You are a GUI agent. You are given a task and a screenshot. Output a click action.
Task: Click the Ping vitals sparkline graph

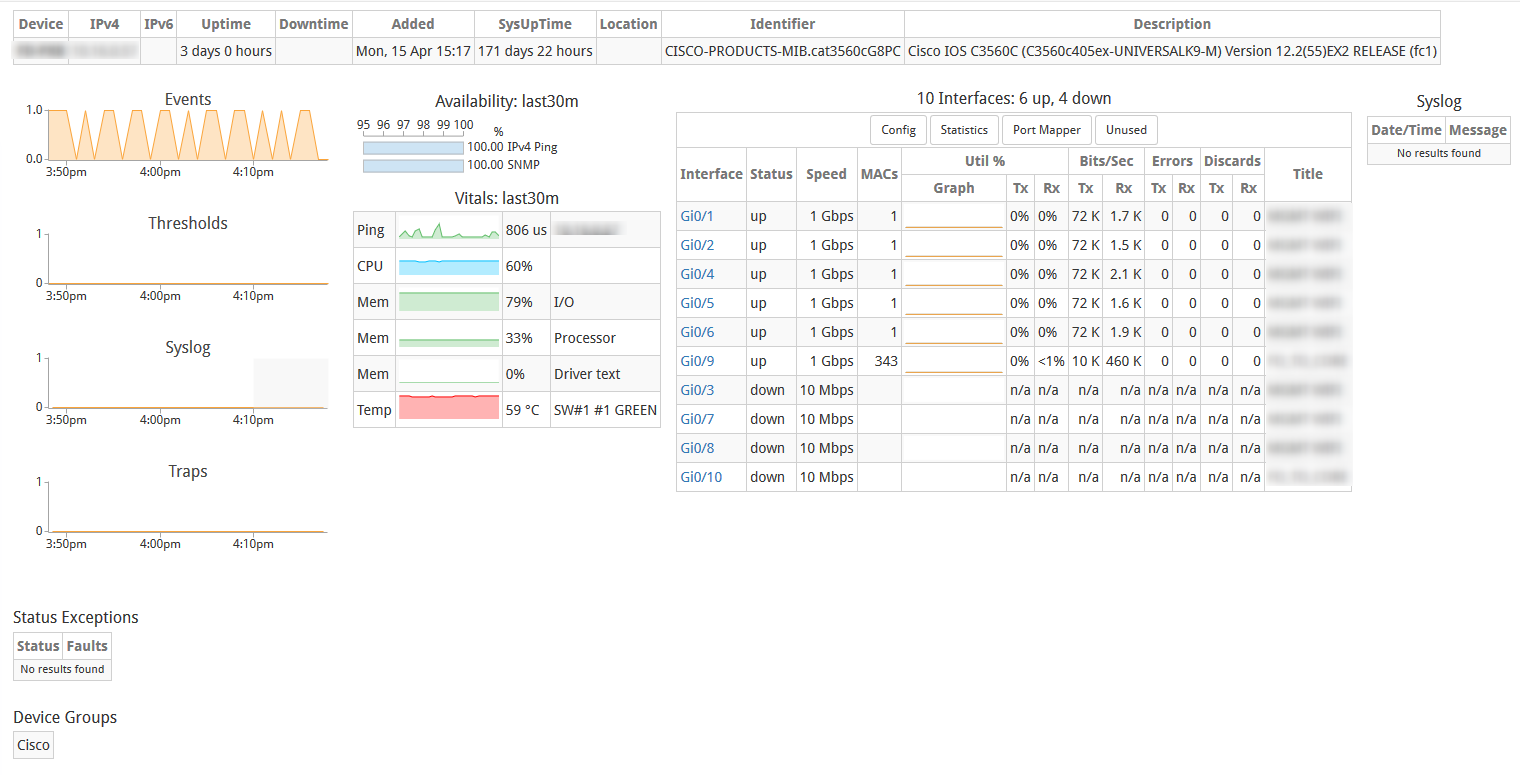(449, 230)
